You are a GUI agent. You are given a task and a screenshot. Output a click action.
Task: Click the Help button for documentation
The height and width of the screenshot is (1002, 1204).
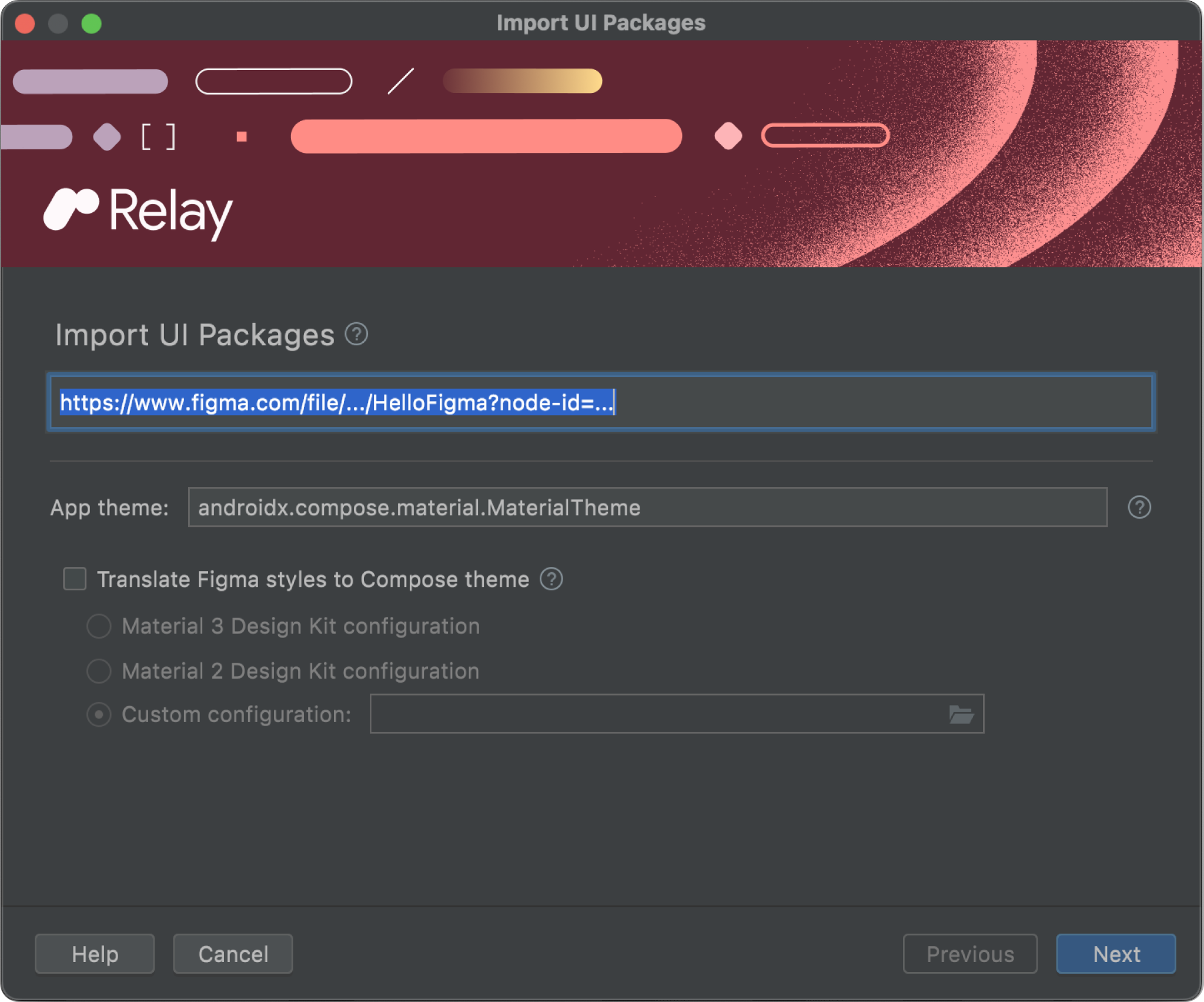96,952
